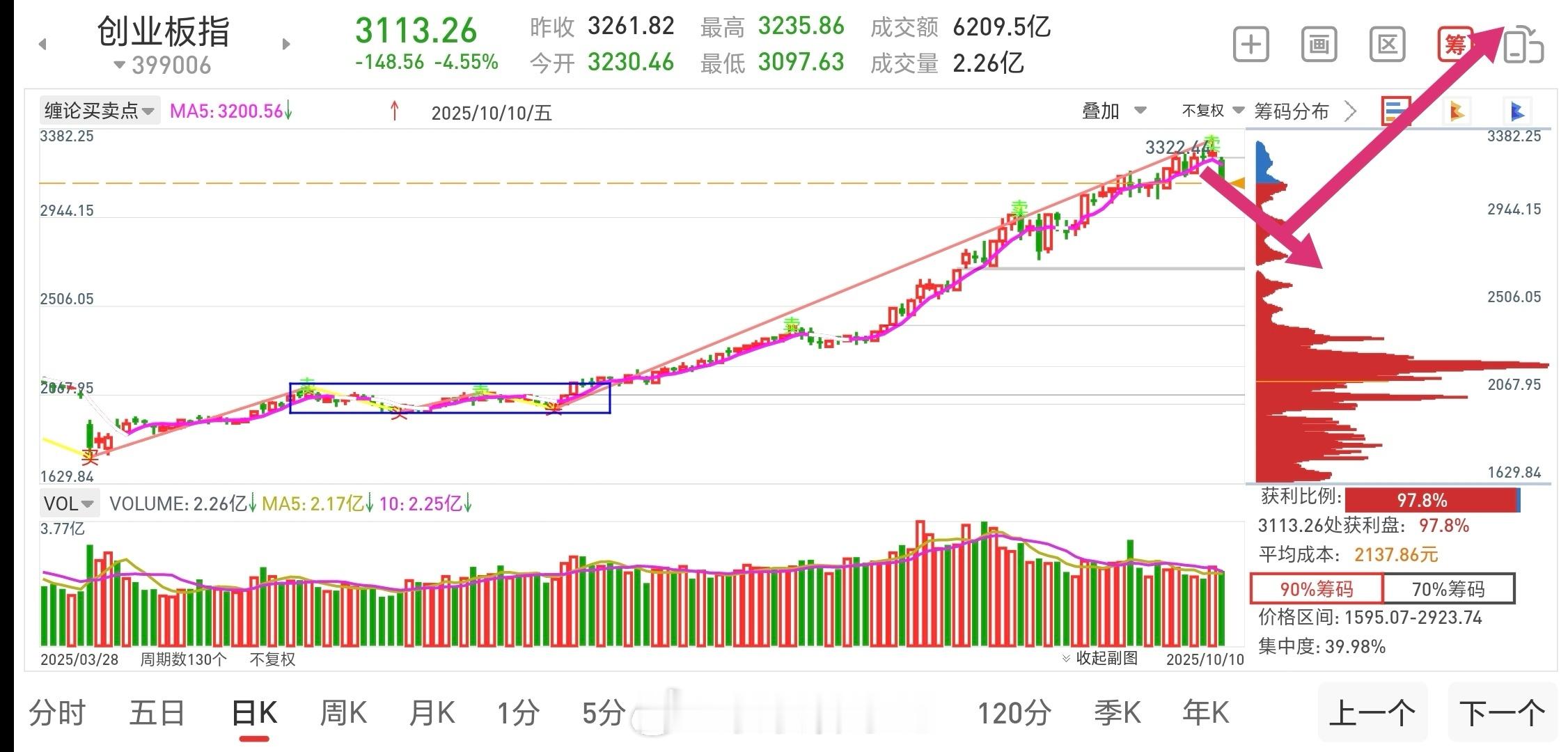Open the VOL indicator dropdown
The width and height of the screenshot is (1568, 752).
(68, 503)
